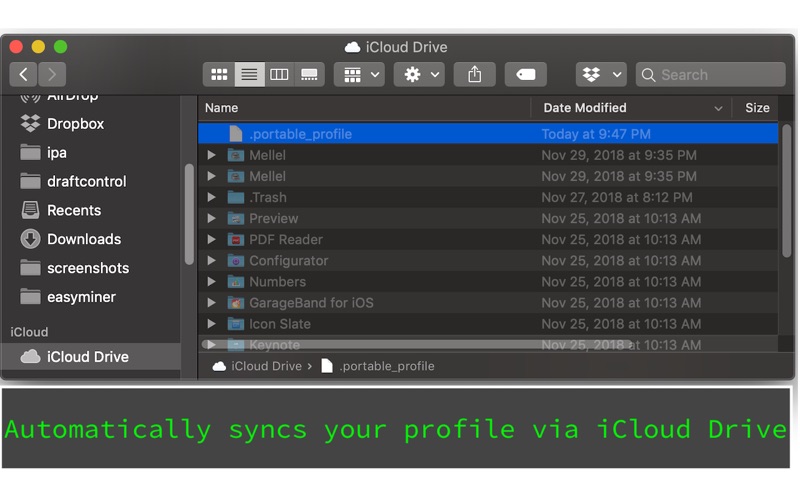This screenshot has width=800, height=500.
Task: Select the Configurator folder icon
Action: (236, 260)
